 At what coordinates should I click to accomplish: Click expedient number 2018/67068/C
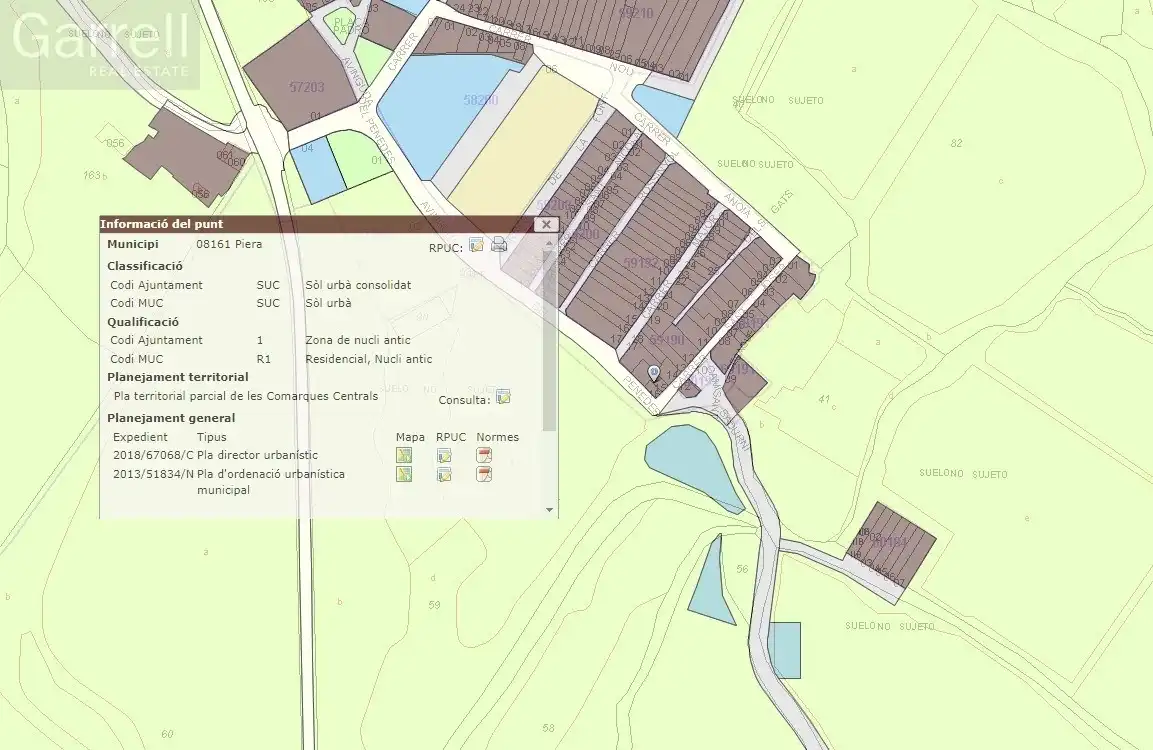pyautogui.click(x=153, y=455)
